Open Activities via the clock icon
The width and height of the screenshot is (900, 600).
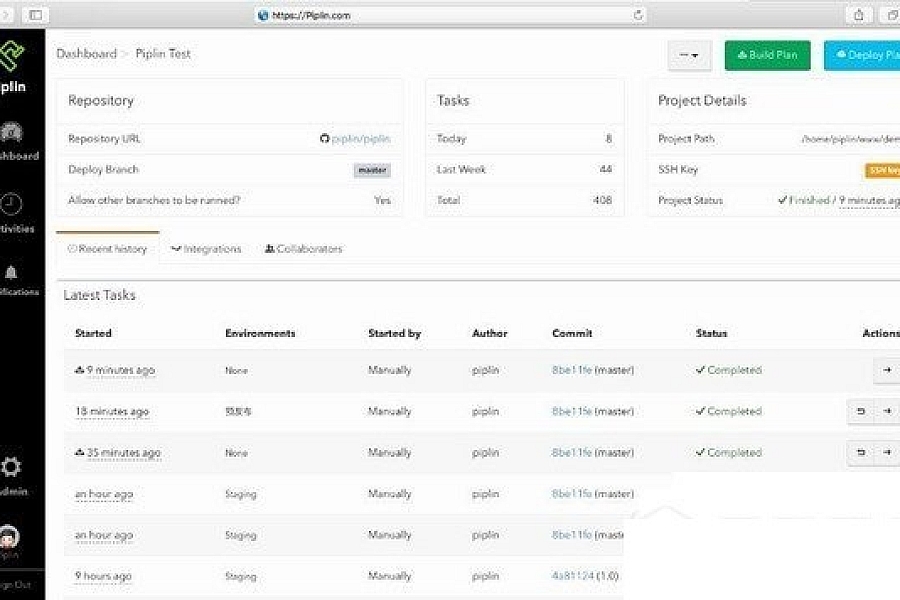pos(11,204)
